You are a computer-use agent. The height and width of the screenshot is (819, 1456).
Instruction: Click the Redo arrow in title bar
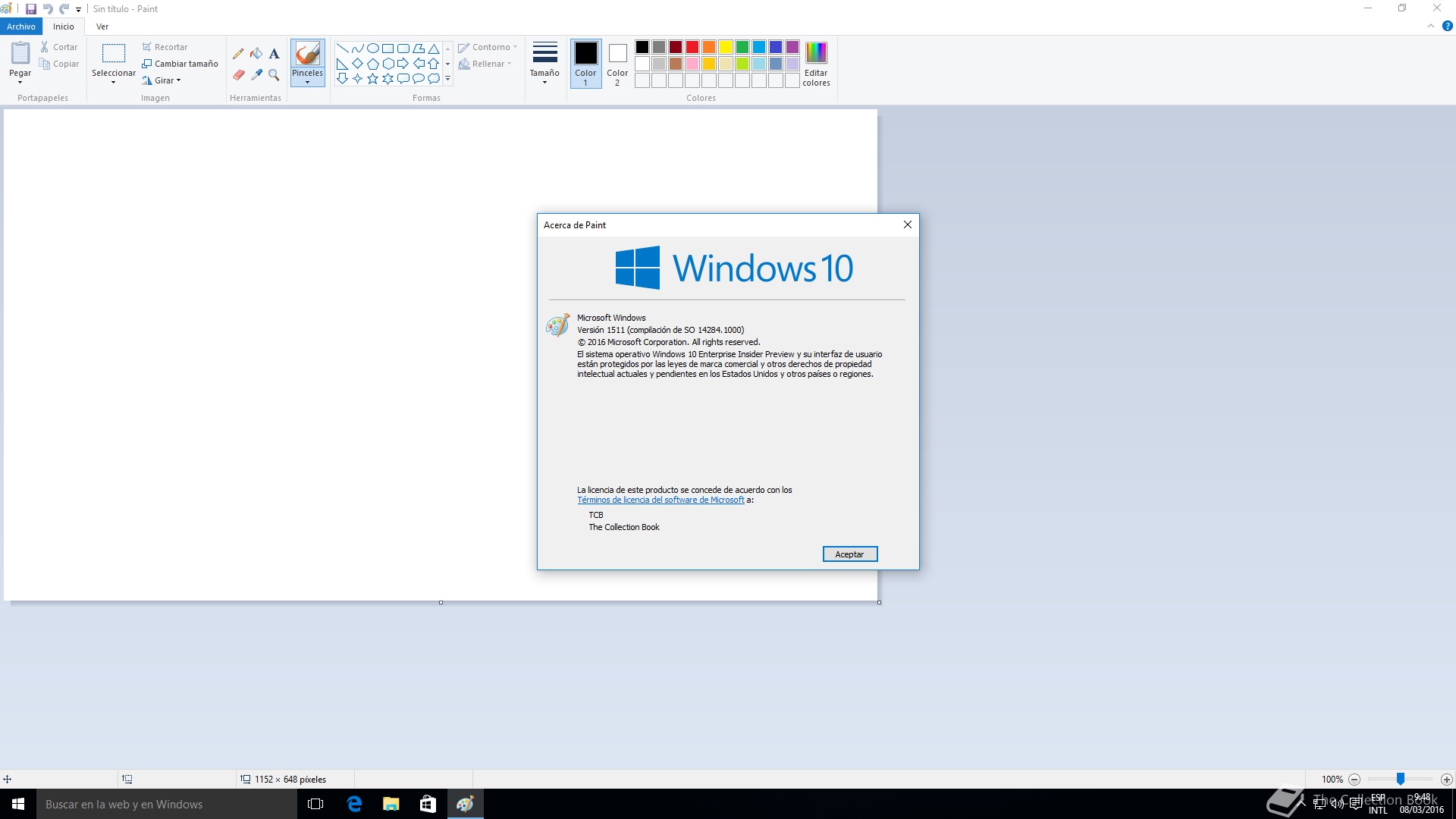click(64, 9)
